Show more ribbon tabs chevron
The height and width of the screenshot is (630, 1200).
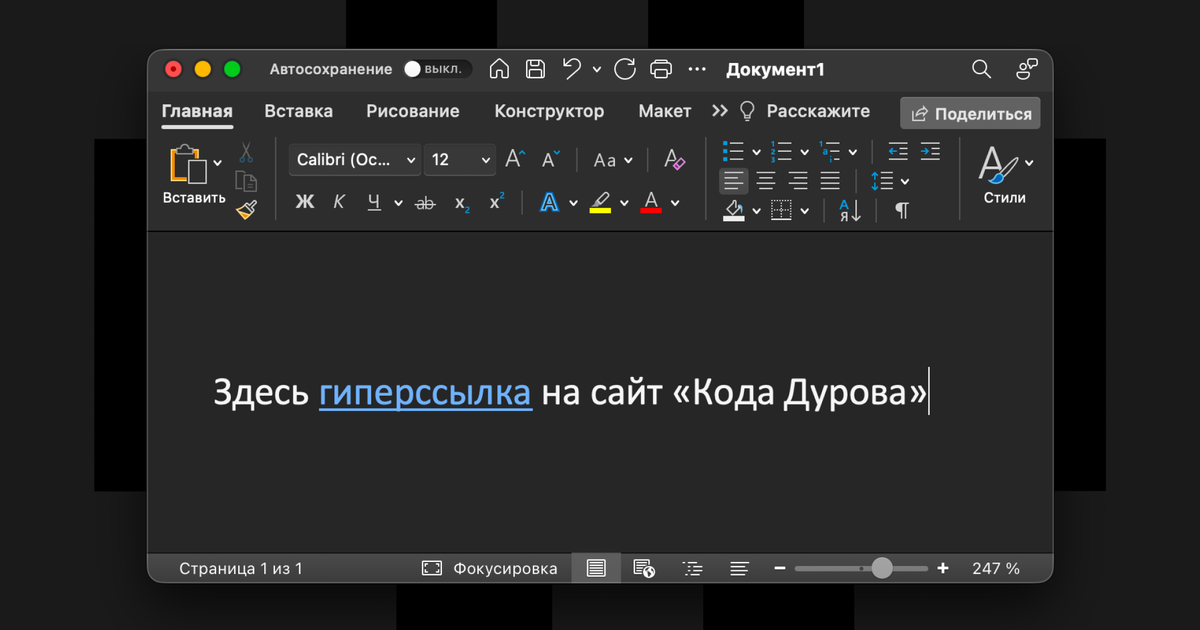click(719, 111)
